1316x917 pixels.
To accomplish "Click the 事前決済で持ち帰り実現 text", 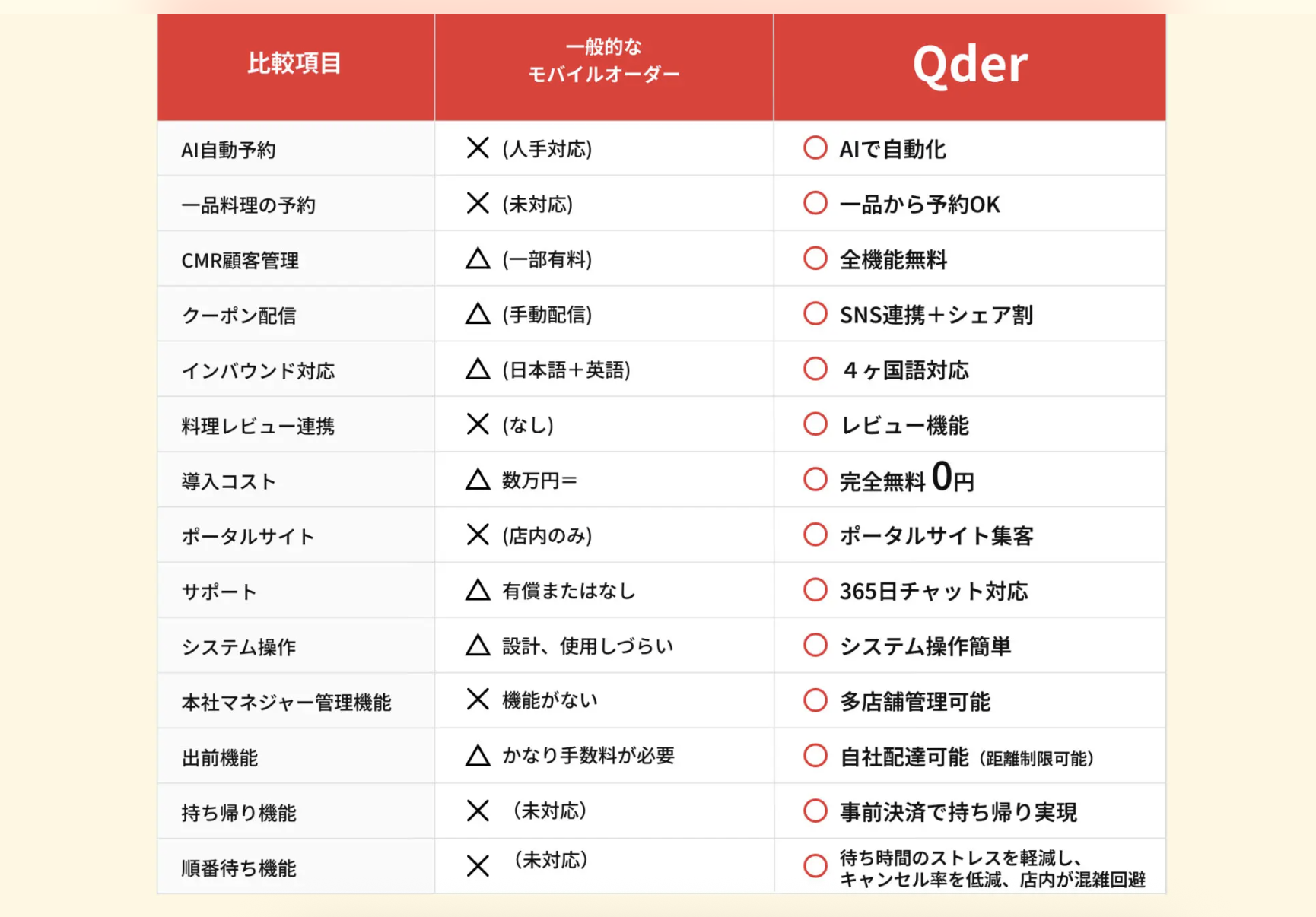I will 958,812.
